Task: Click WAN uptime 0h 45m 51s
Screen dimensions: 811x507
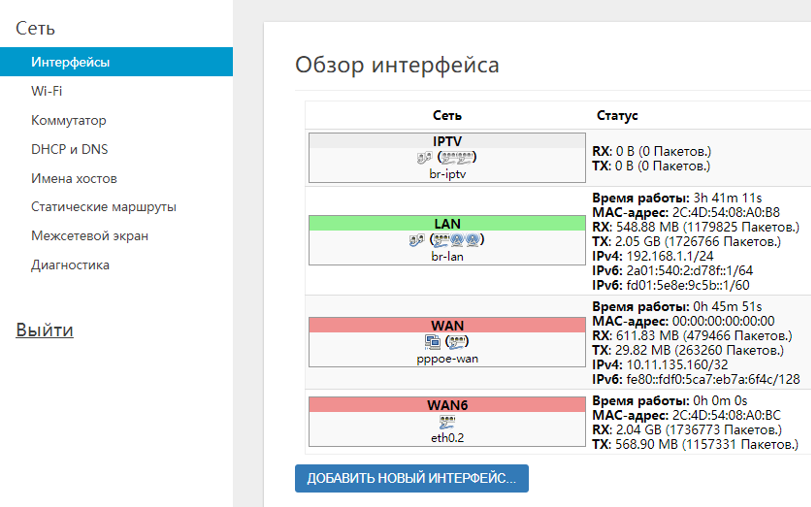Action: [728, 307]
